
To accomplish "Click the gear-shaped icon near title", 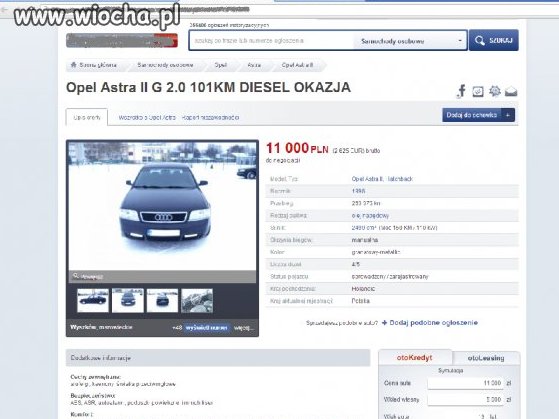I will (494, 91).
